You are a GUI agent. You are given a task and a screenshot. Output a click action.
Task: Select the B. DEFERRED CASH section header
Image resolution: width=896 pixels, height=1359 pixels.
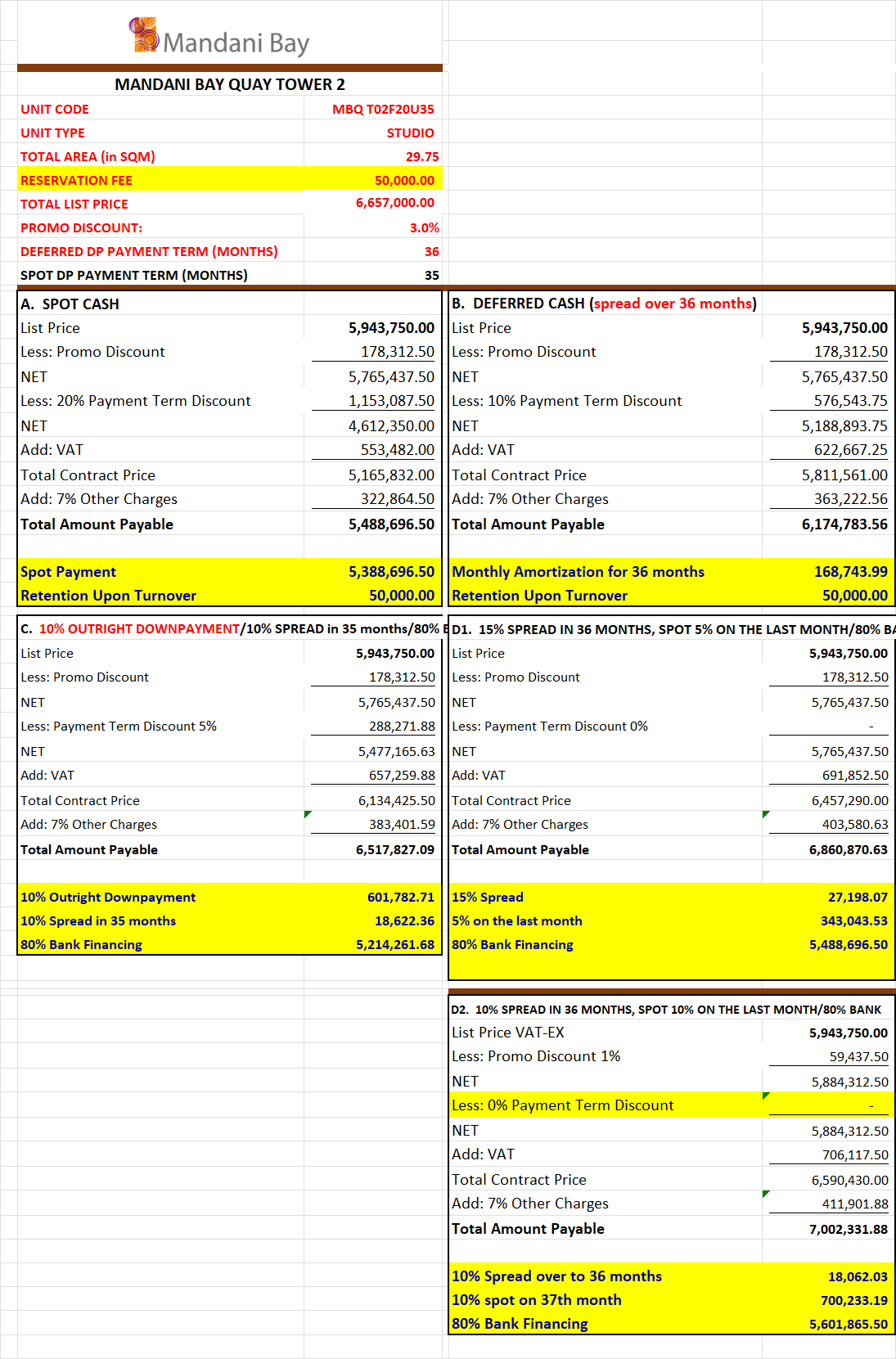pos(604,304)
